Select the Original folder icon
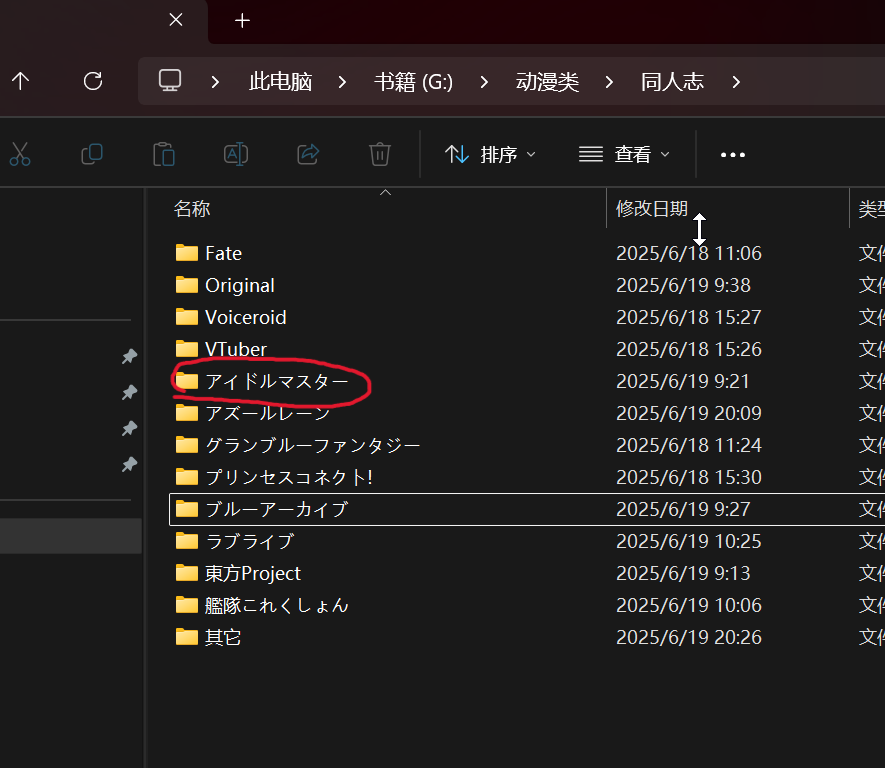Image resolution: width=885 pixels, height=768 pixels. (187, 285)
